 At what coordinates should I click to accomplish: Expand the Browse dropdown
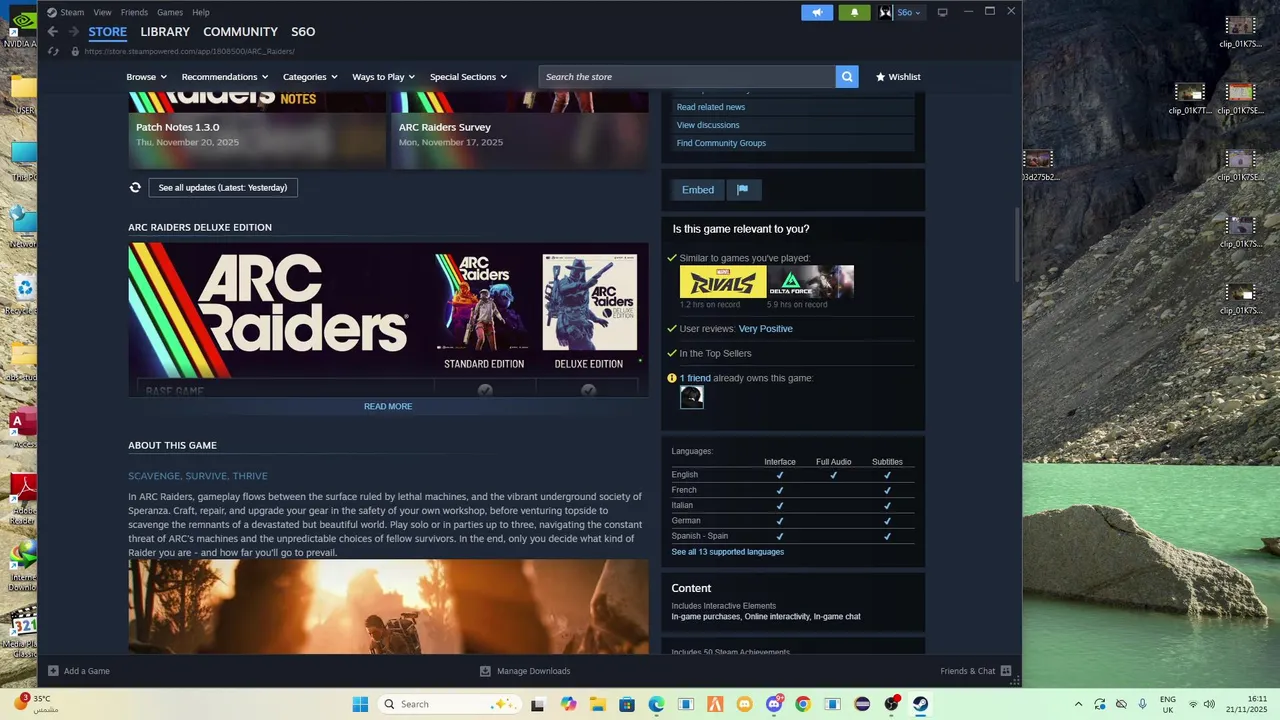click(147, 77)
